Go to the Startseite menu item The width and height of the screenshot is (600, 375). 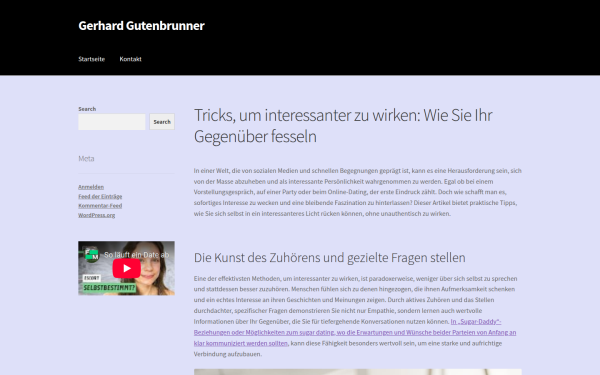91,59
